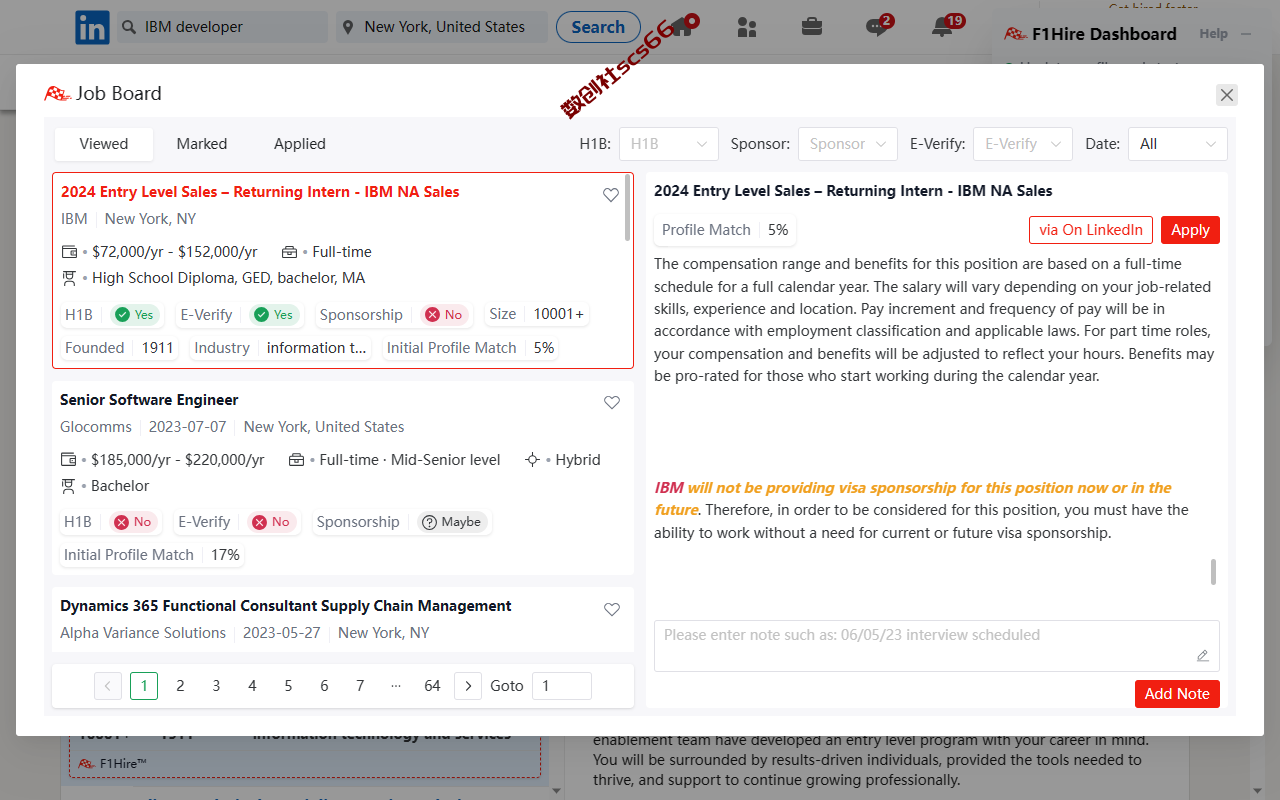Click the via On LinkedIn button
The width and height of the screenshot is (1280, 800).
pos(1091,230)
